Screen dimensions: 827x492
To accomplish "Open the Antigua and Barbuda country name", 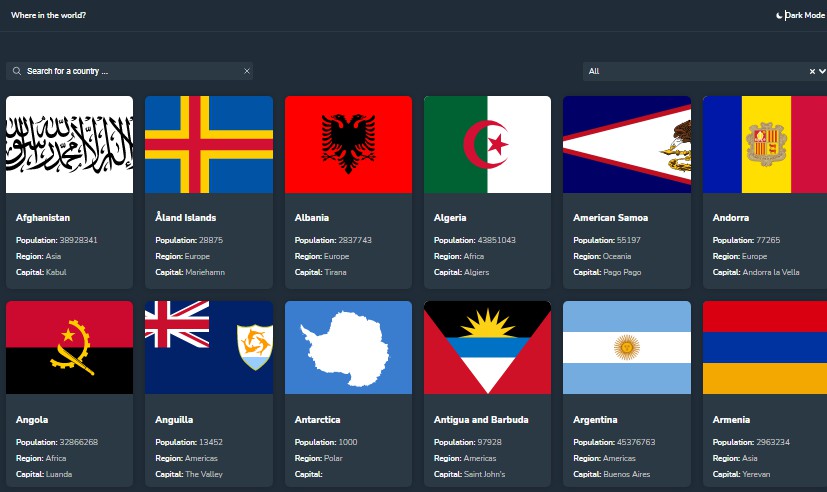I will 481,420.
